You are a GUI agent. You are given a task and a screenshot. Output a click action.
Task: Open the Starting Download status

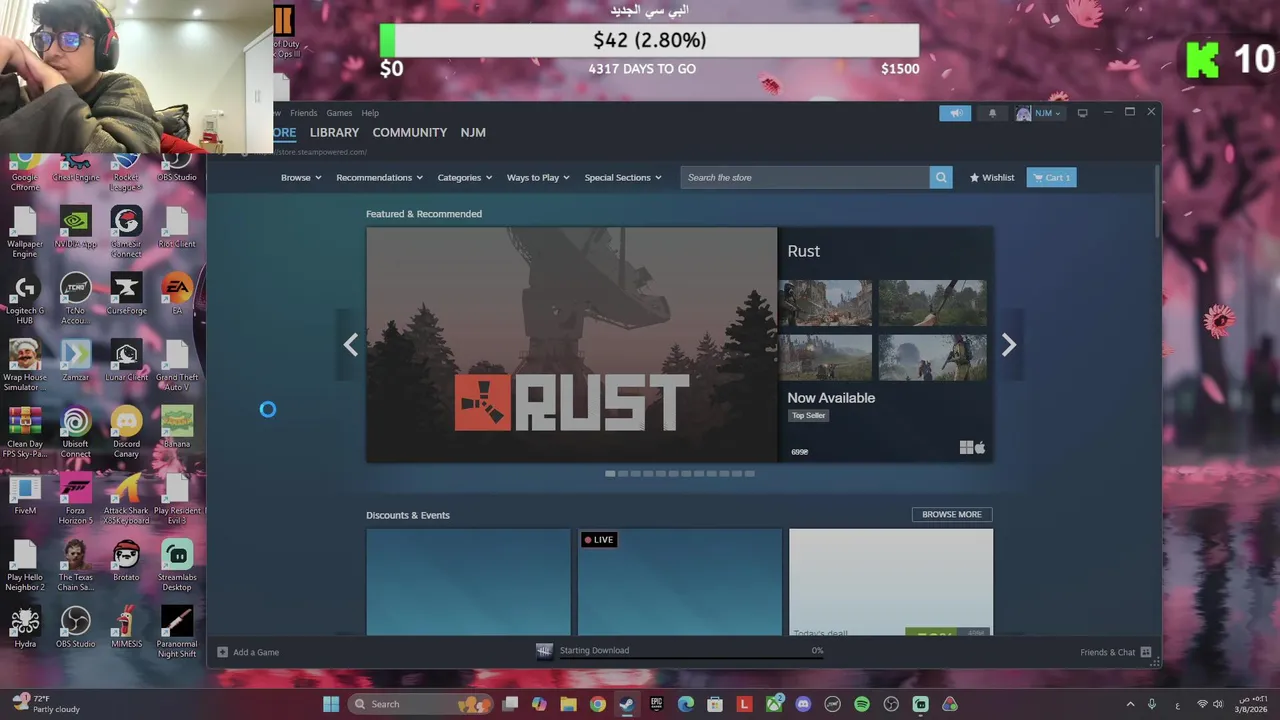point(594,650)
